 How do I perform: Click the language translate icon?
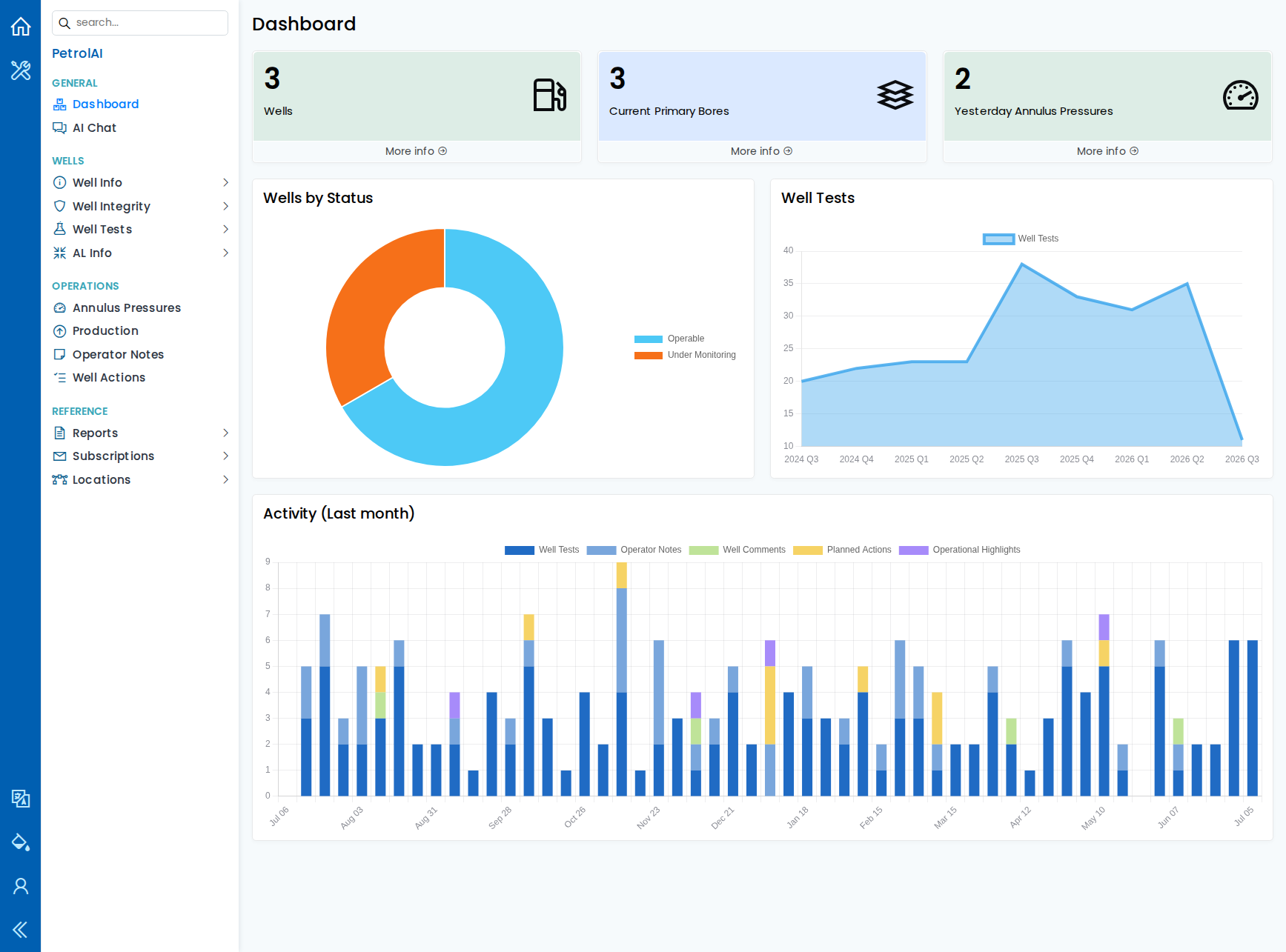click(x=21, y=798)
